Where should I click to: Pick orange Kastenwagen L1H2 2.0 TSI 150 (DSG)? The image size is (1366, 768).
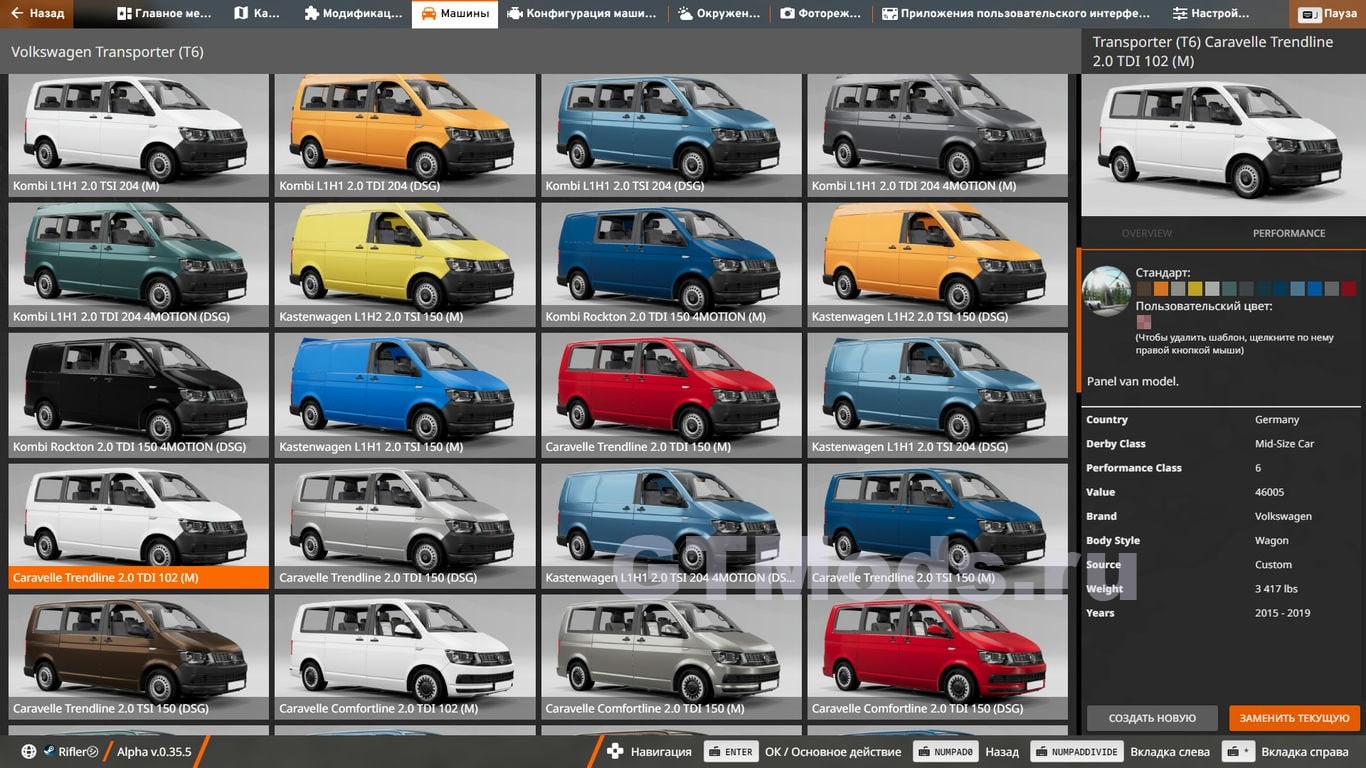tap(938, 265)
